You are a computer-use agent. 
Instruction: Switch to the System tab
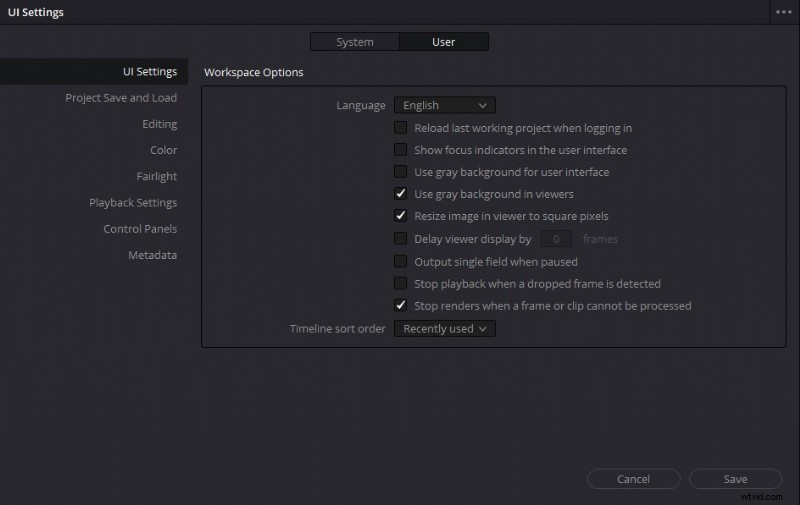click(x=355, y=42)
